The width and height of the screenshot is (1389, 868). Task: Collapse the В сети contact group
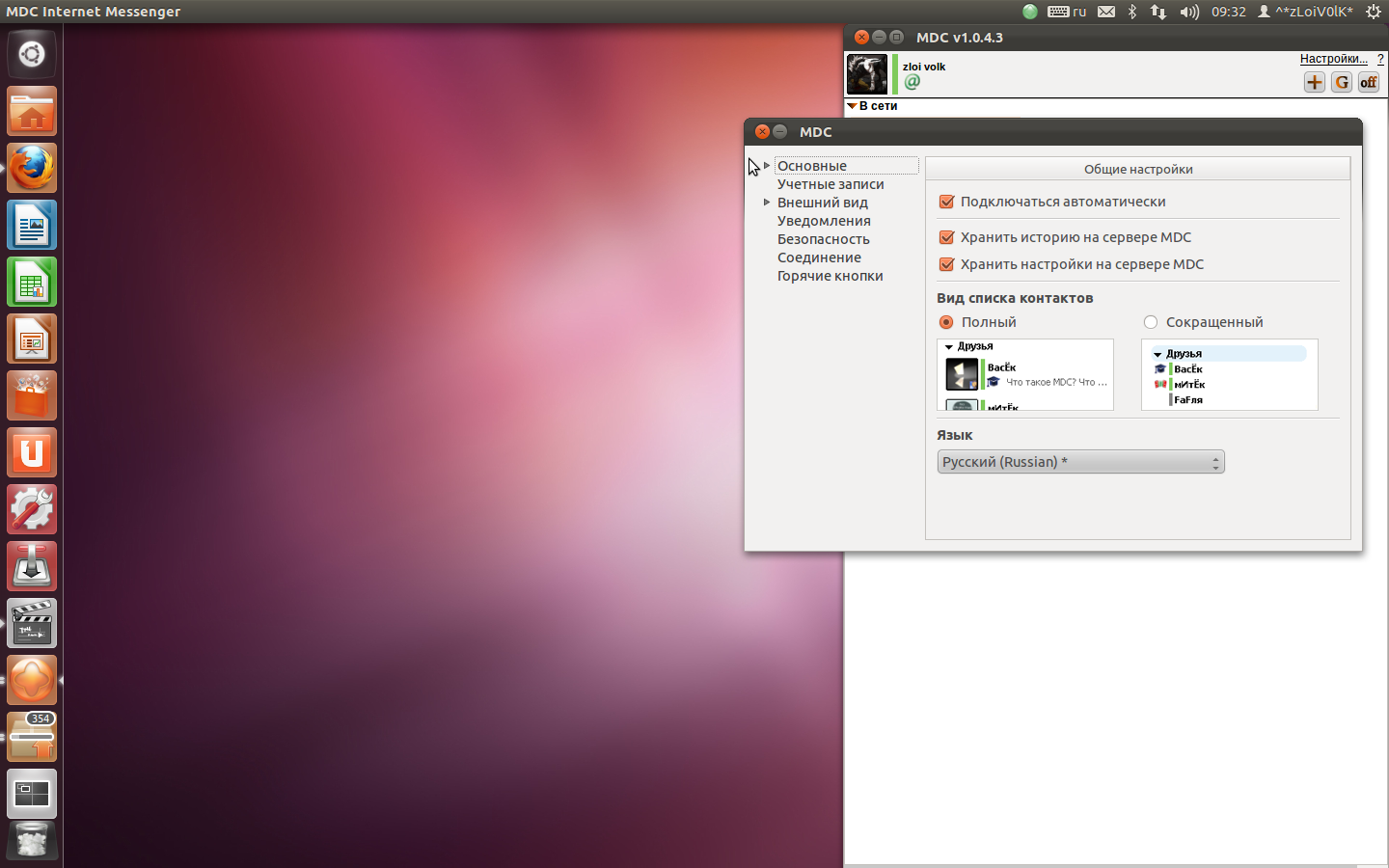(x=852, y=106)
